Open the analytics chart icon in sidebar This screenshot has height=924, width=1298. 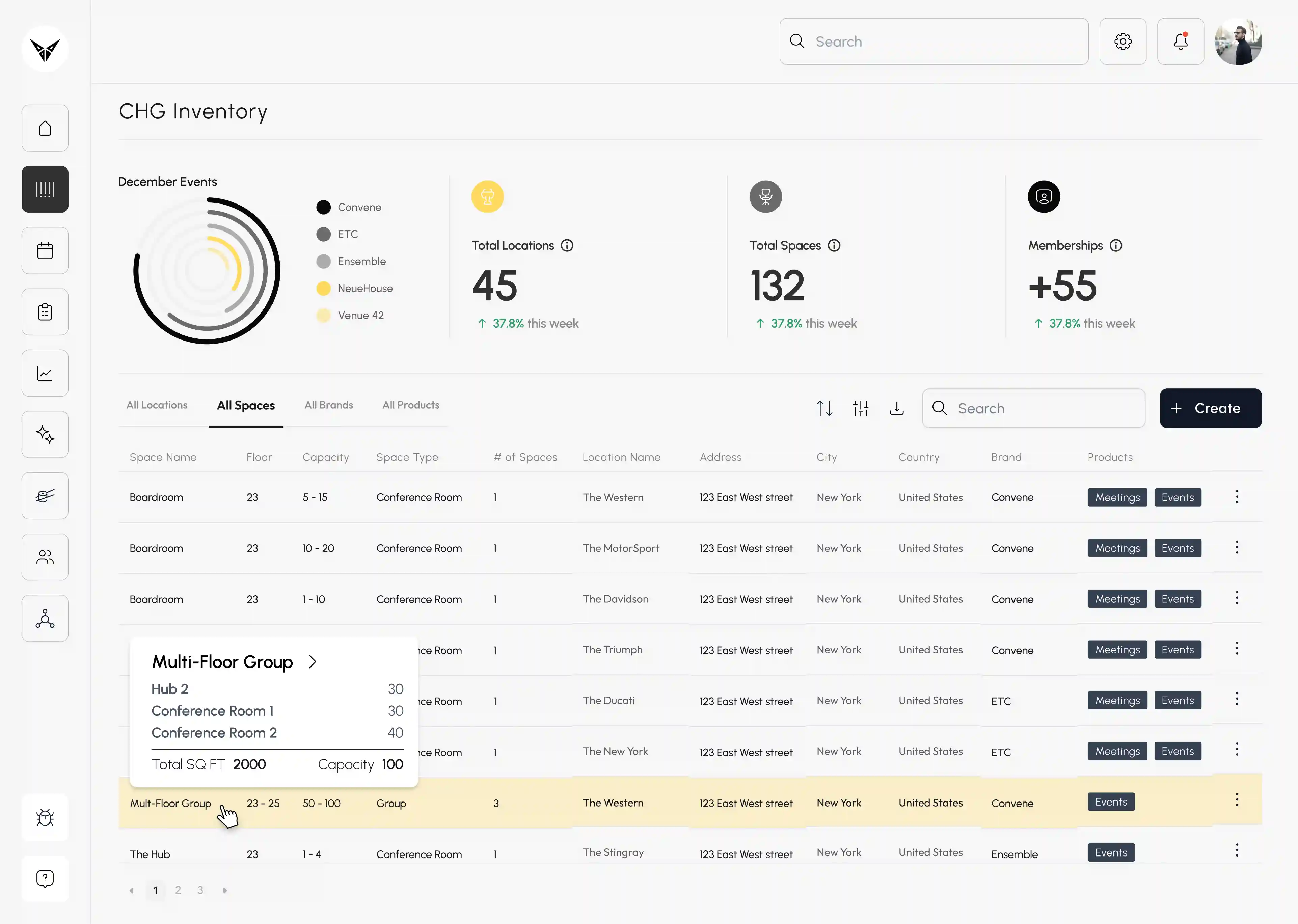pos(45,373)
